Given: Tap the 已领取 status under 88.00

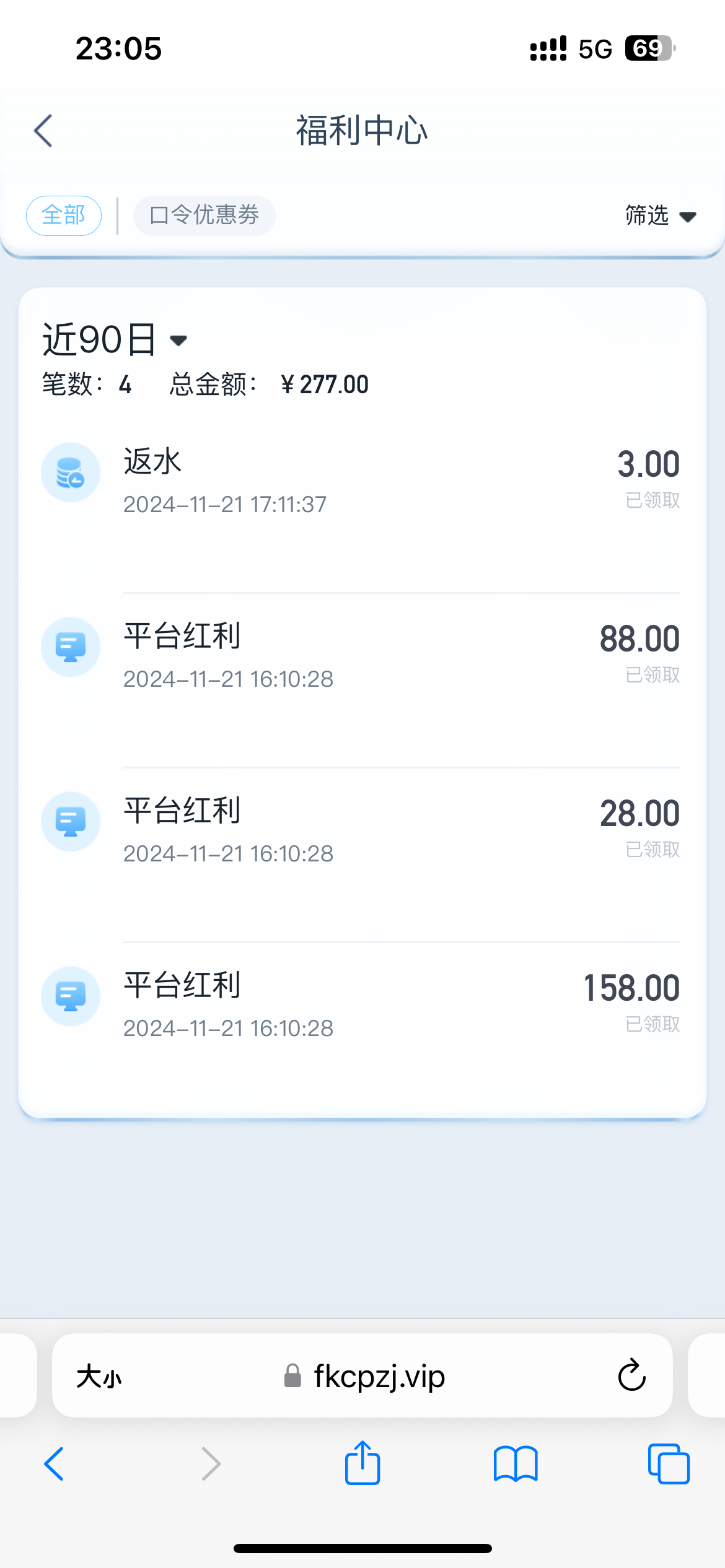Looking at the screenshot, I should pos(652,675).
